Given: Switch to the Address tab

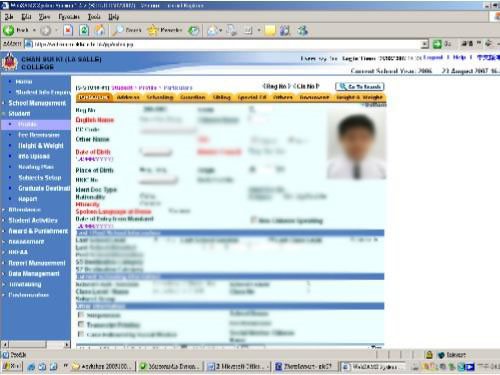Looking at the screenshot, I should click(x=128, y=97).
